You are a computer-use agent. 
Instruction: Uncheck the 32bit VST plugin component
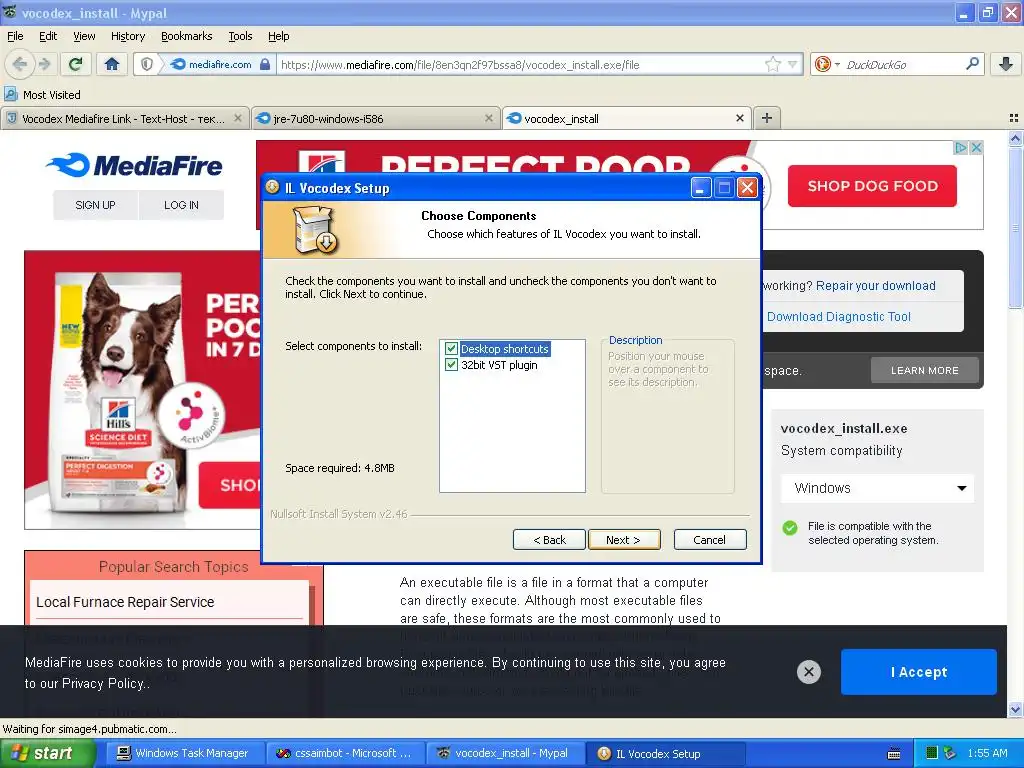451,364
